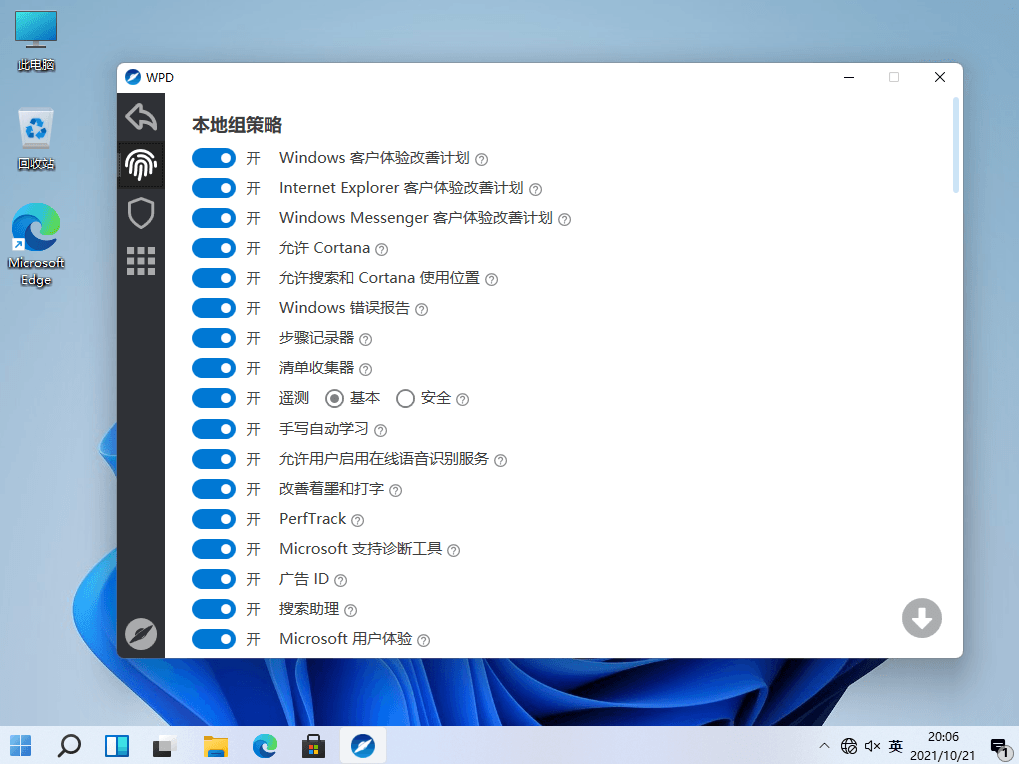Expand hidden system tray icons chevron

[824, 745]
